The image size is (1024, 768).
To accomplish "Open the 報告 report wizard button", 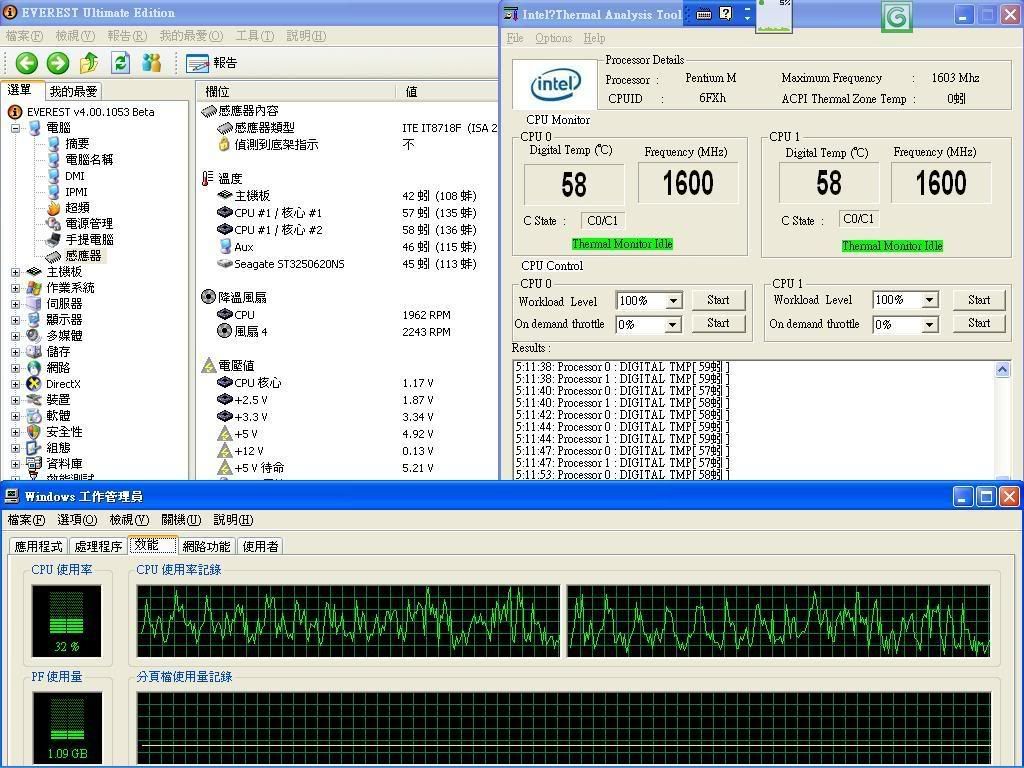I will (212, 63).
